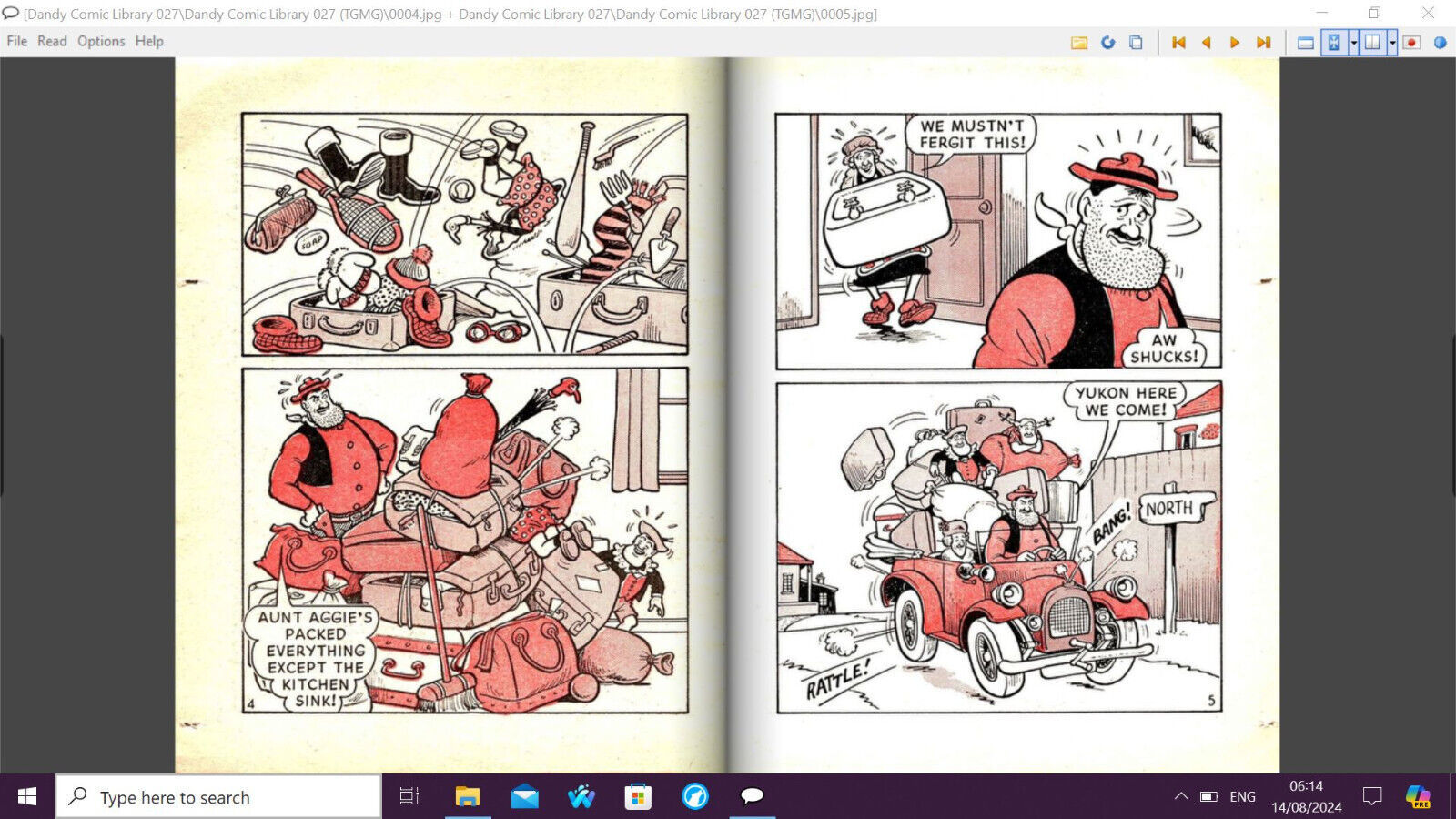Toggle the fit-to-window zoom button
This screenshot has width=1456, height=819.
click(1334, 43)
